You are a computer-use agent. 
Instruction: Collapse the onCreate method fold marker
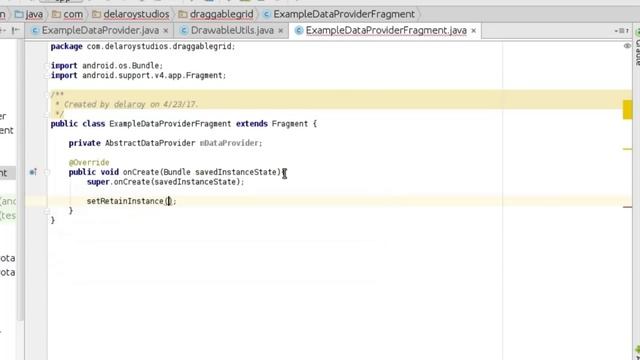click(47, 172)
